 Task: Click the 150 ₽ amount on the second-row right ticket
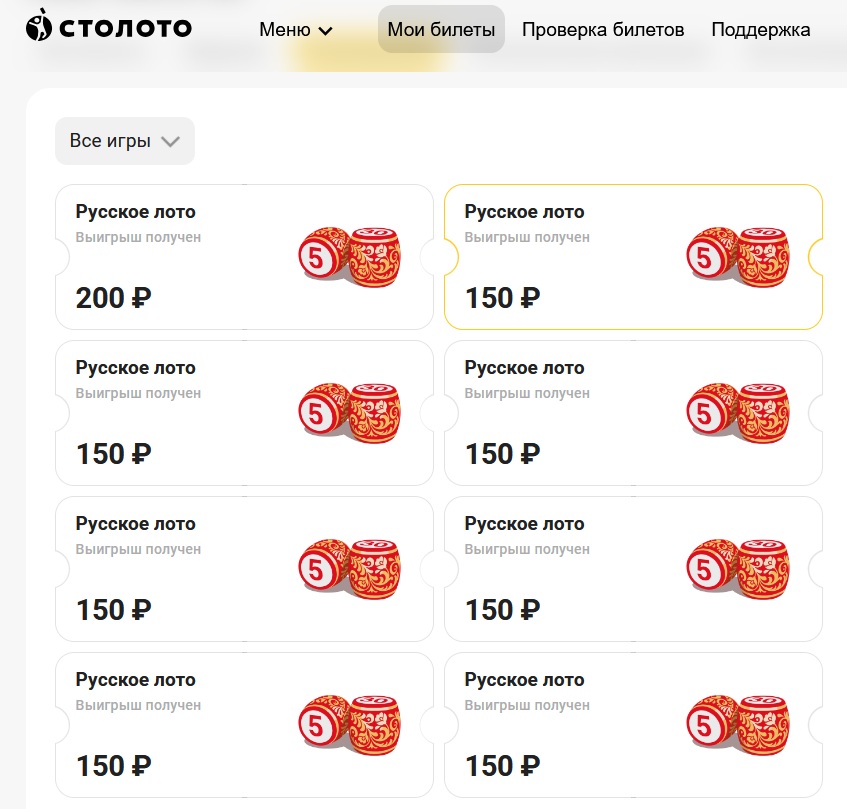pyautogui.click(x=502, y=454)
